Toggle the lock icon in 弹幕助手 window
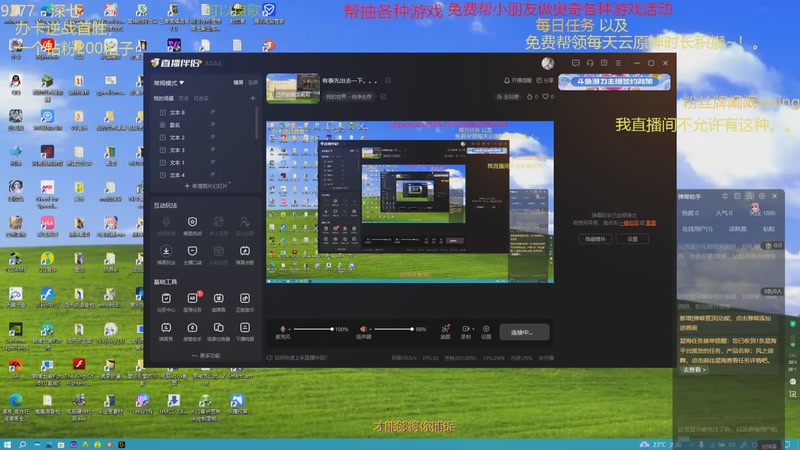 749,196
